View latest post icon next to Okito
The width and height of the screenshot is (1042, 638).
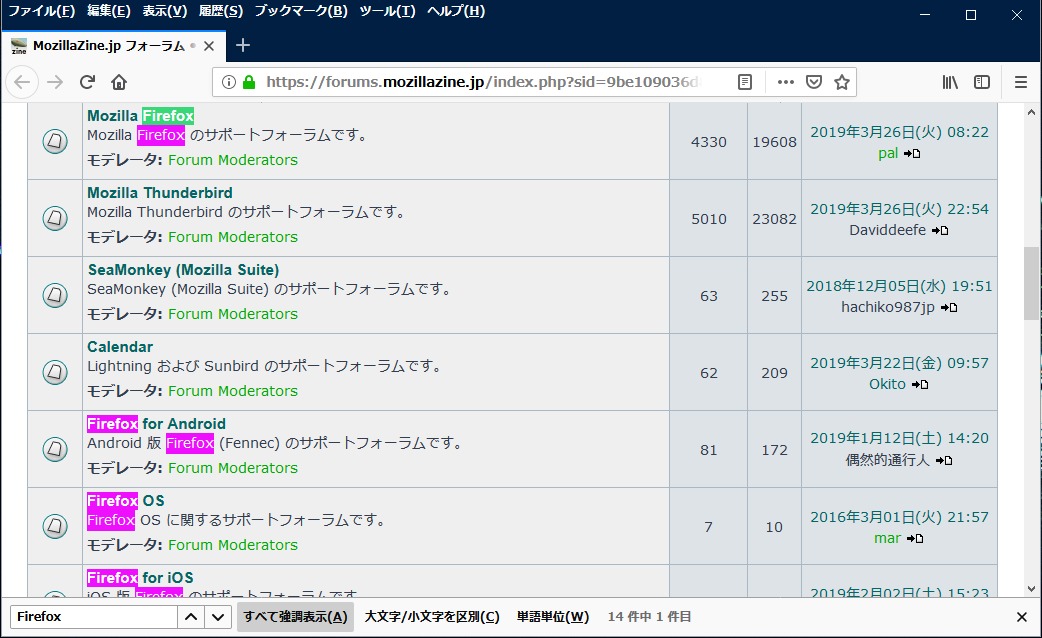click(920, 385)
